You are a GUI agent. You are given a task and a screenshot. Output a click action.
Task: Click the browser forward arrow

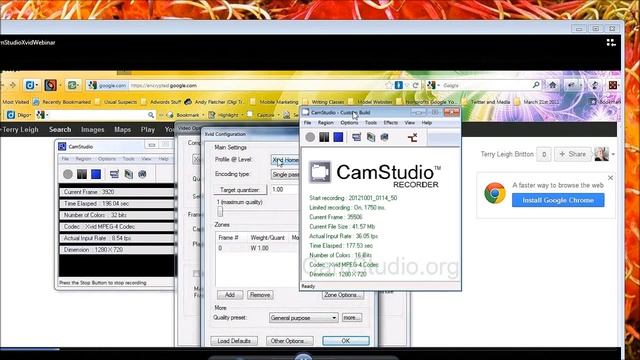(x=13, y=85)
